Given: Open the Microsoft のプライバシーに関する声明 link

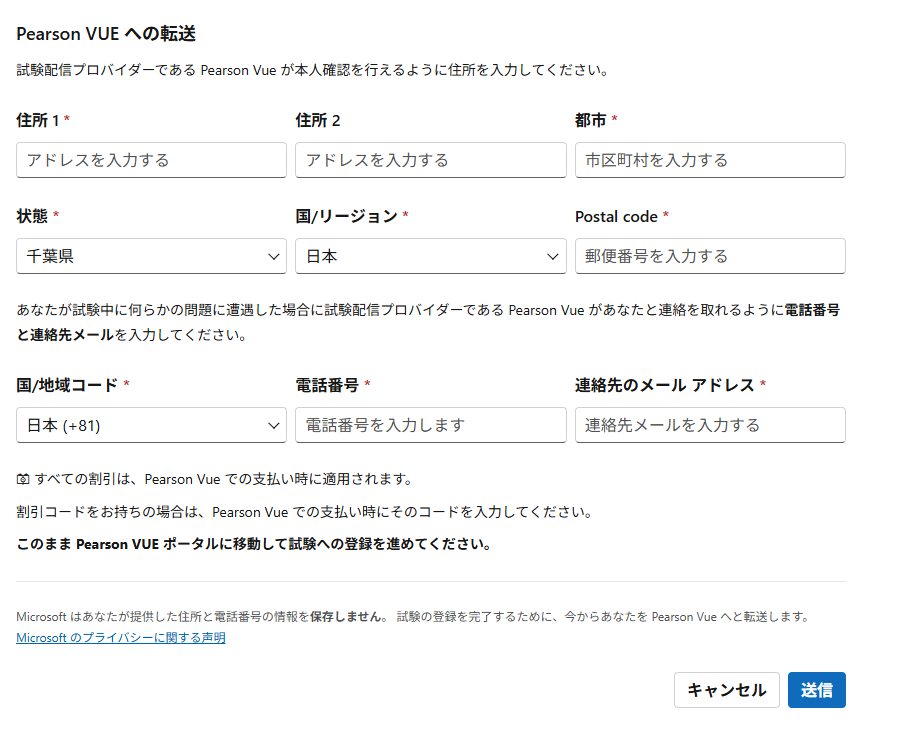Looking at the screenshot, I should pos(121,638).
